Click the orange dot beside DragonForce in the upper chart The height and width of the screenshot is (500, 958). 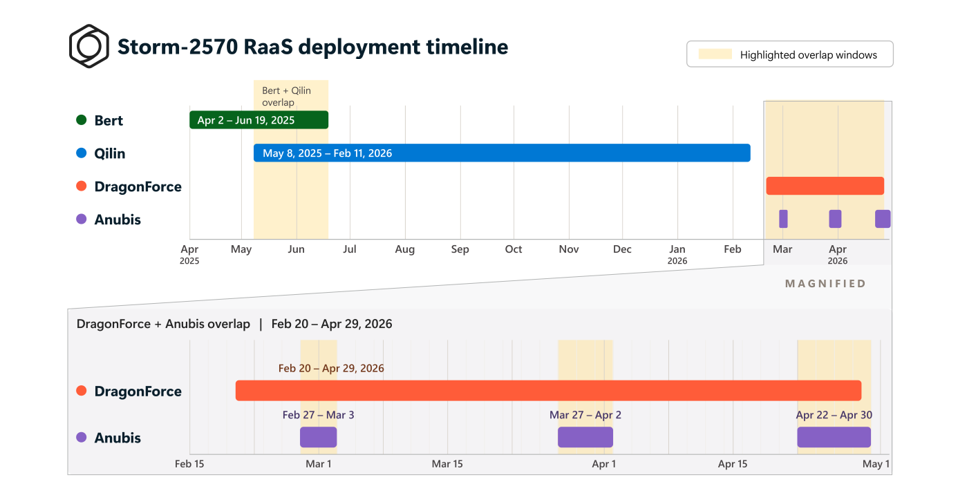81,186
